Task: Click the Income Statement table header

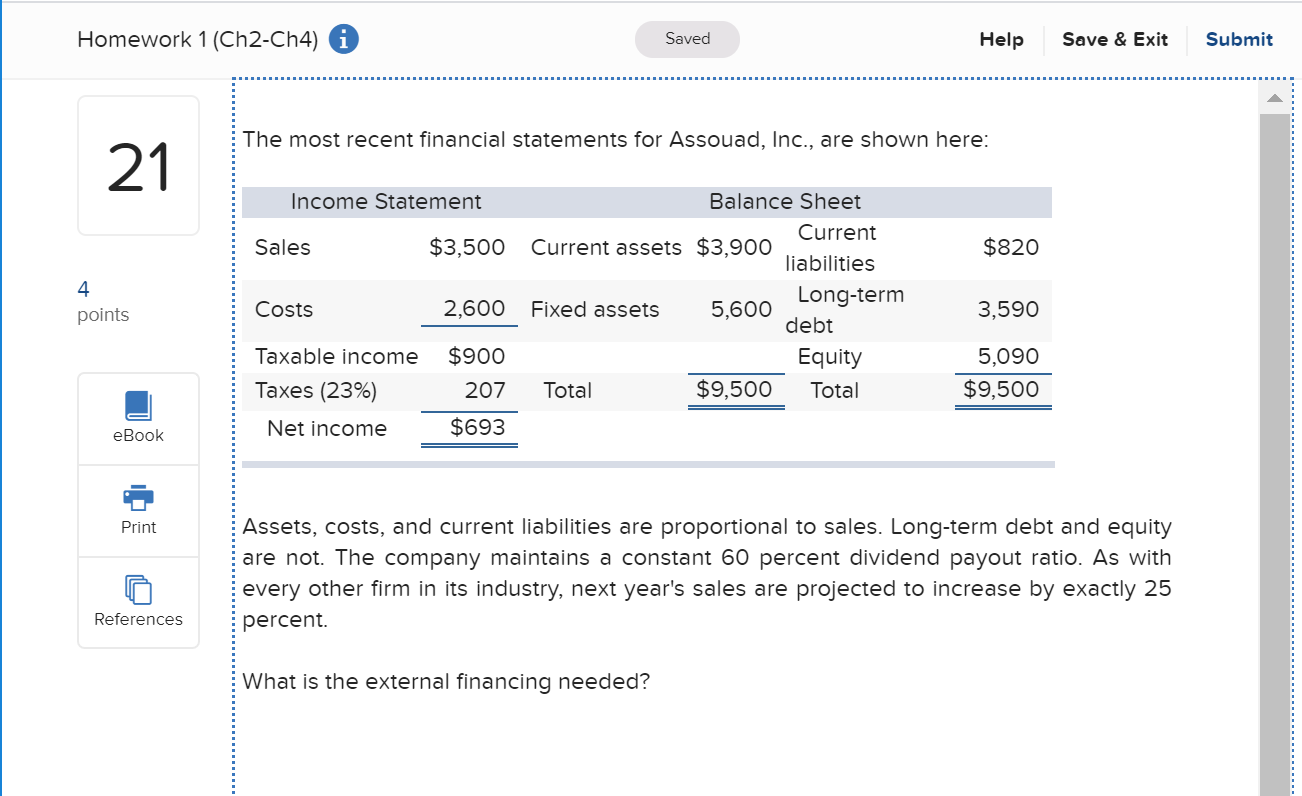Action: [x=384, y=201]
